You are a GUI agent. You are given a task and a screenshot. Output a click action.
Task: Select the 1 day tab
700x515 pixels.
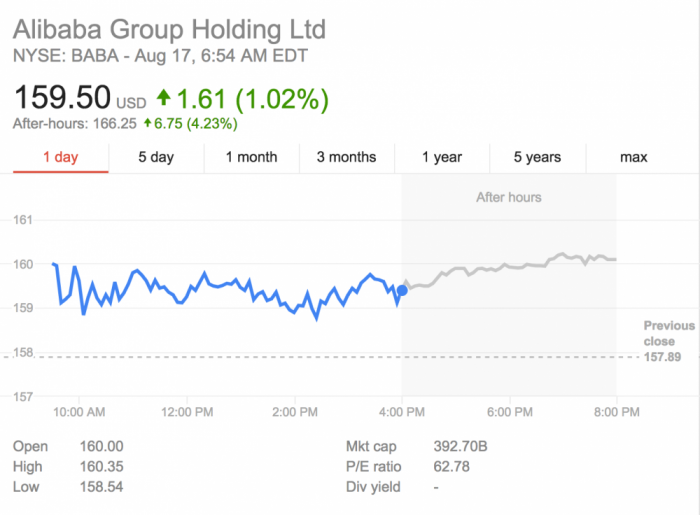point(60,157)
